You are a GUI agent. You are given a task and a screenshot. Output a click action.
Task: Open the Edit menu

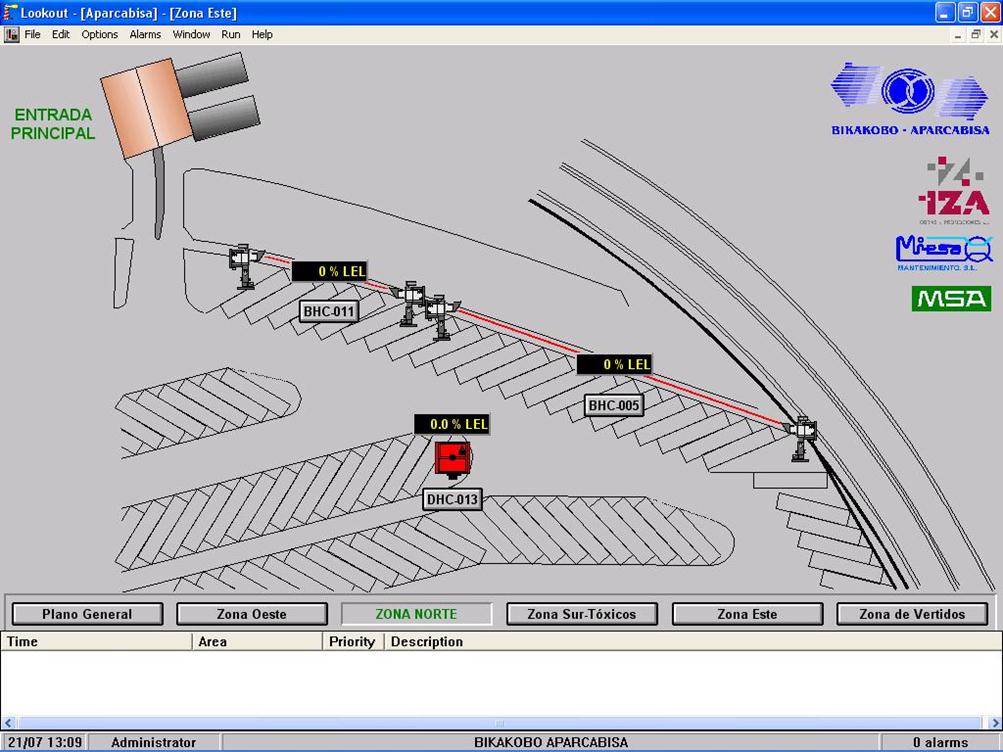pyautogui.click(x=61, y=35)
